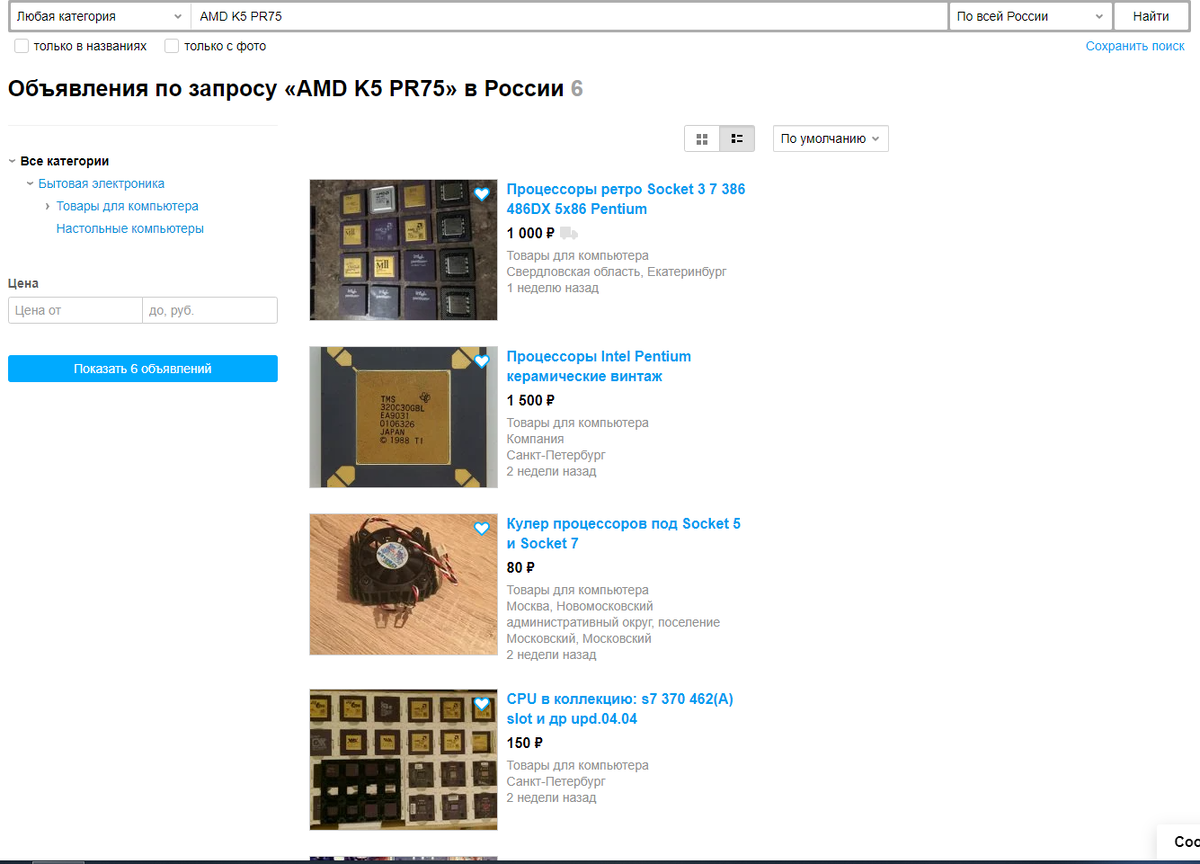Open 'Процессоры Intel Pentium керамические винтаж' listing title
1200x864 pixels.
point(599,366)
